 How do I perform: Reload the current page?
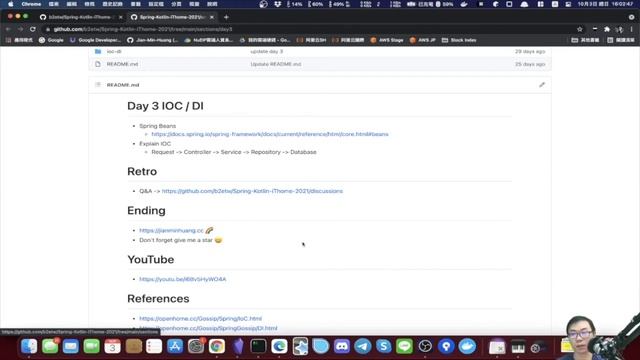pyautogui.click(x=33, y=29)
